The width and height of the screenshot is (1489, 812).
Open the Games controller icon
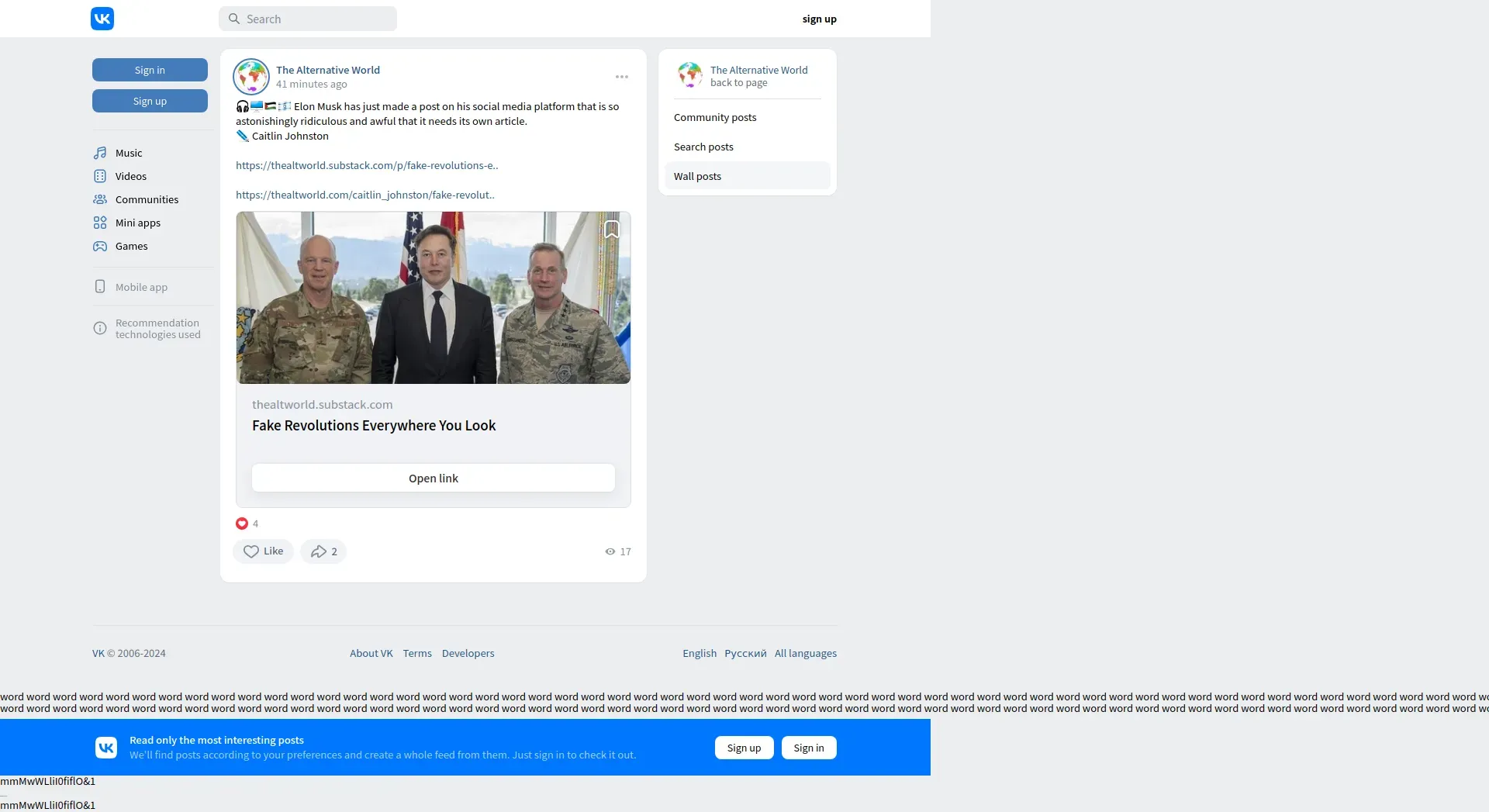[x=100, y=246]
